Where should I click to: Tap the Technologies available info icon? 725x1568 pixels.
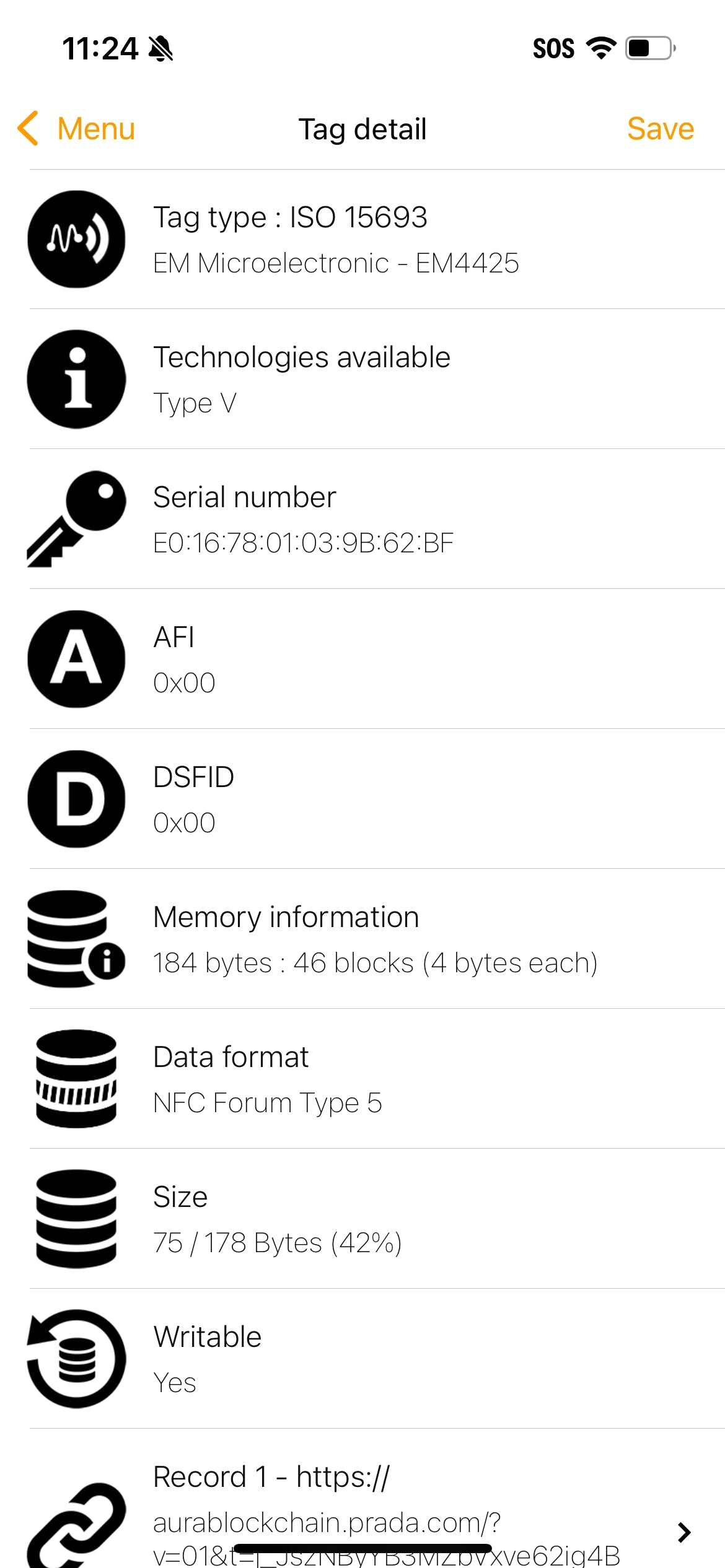click(x=76, y=379)
